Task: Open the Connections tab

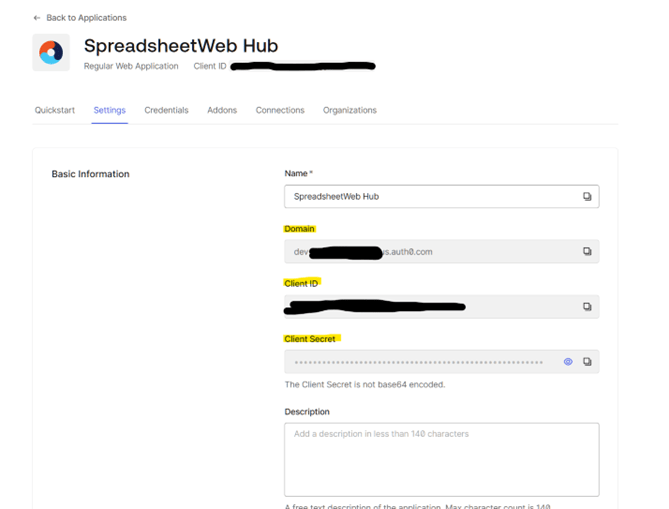Action: click(280, 110)
